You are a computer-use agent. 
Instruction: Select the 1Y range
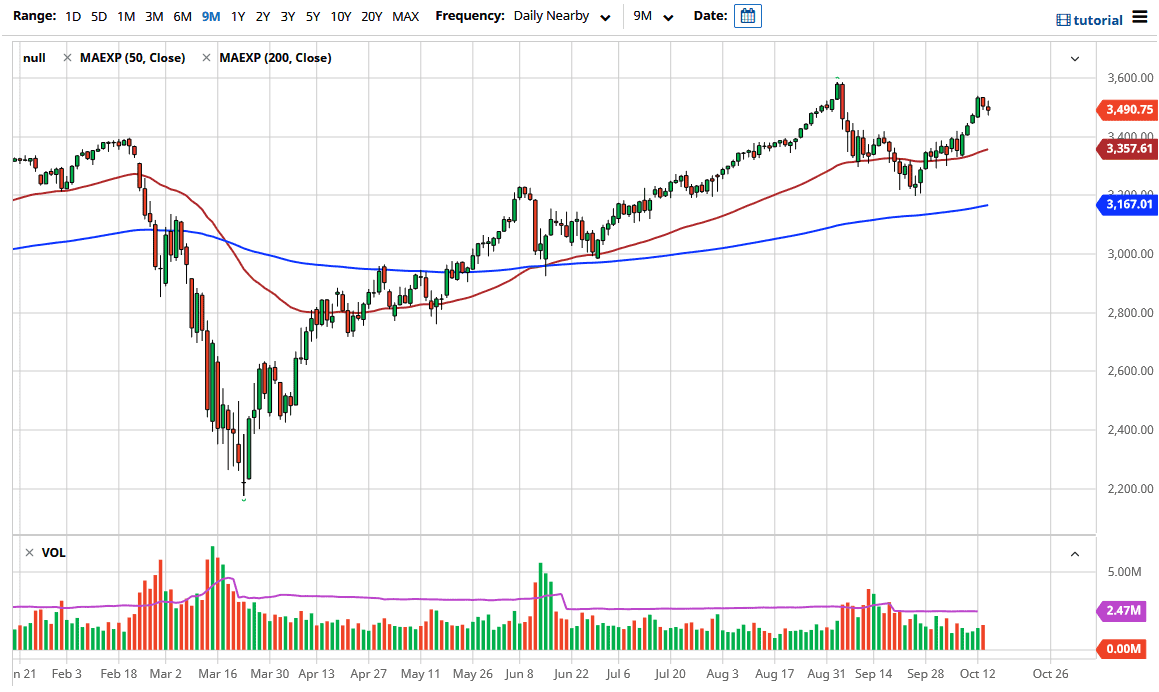[237, 16]
